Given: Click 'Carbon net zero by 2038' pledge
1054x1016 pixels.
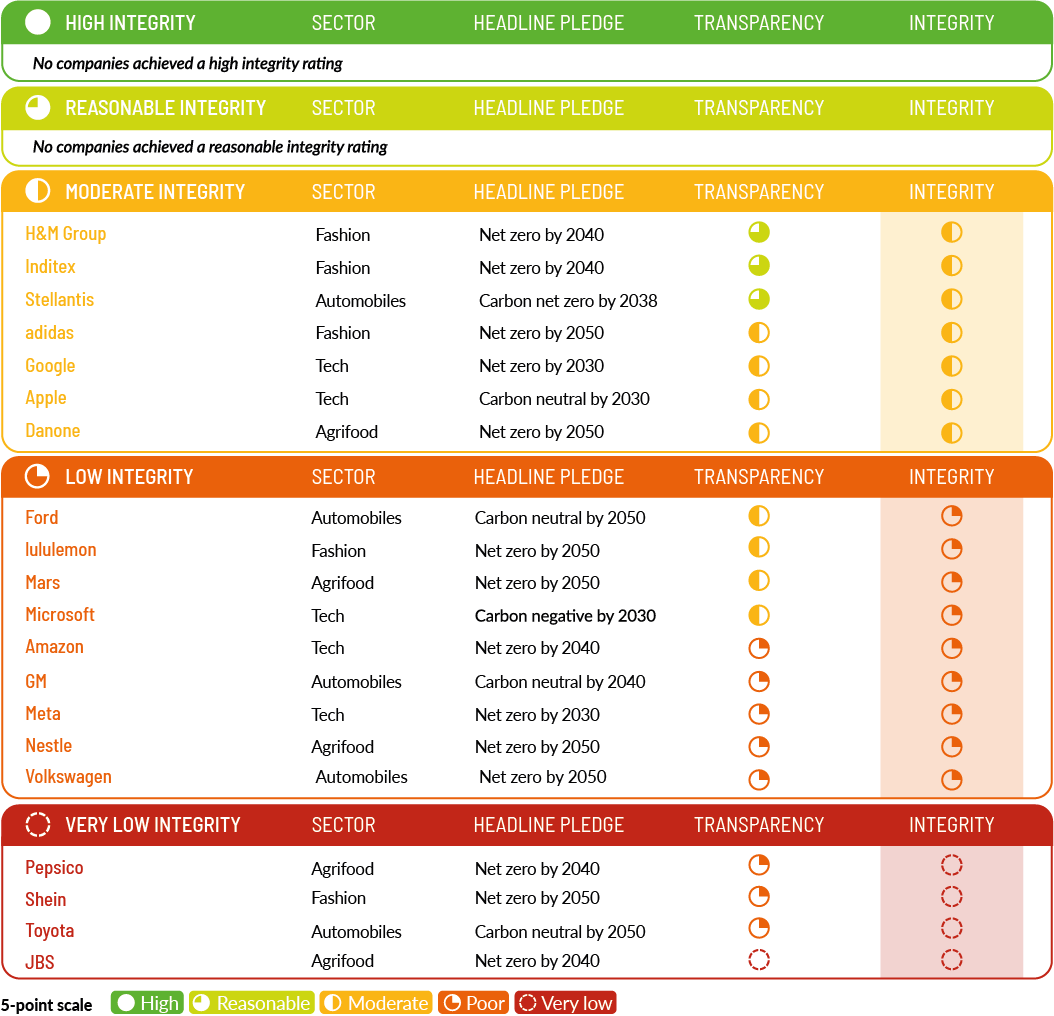Looking at the screenshot, I should click(567, 301).
